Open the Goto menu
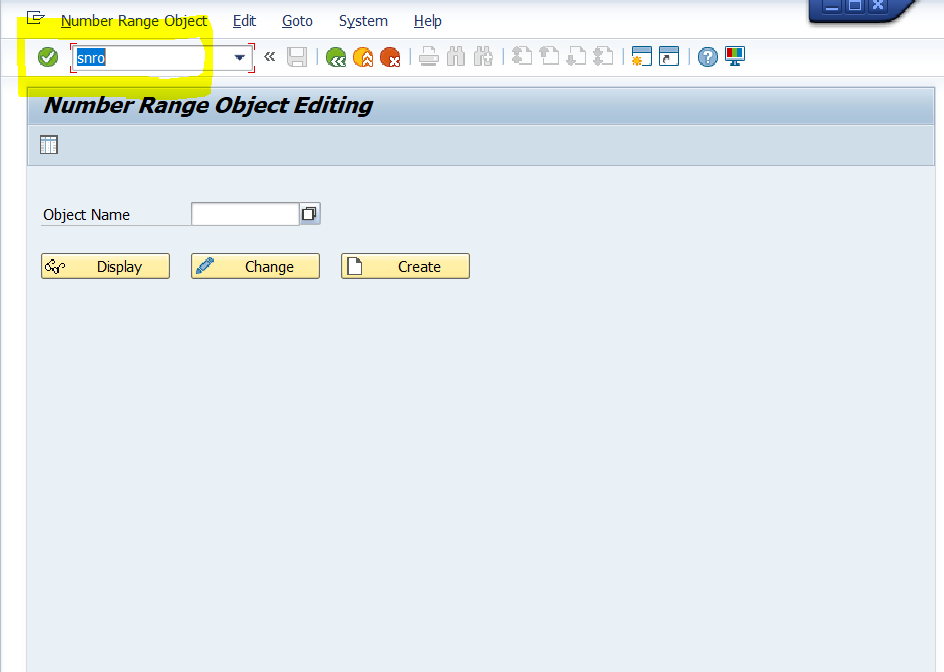Screen dimensions: 944x672 pos(297,21)
